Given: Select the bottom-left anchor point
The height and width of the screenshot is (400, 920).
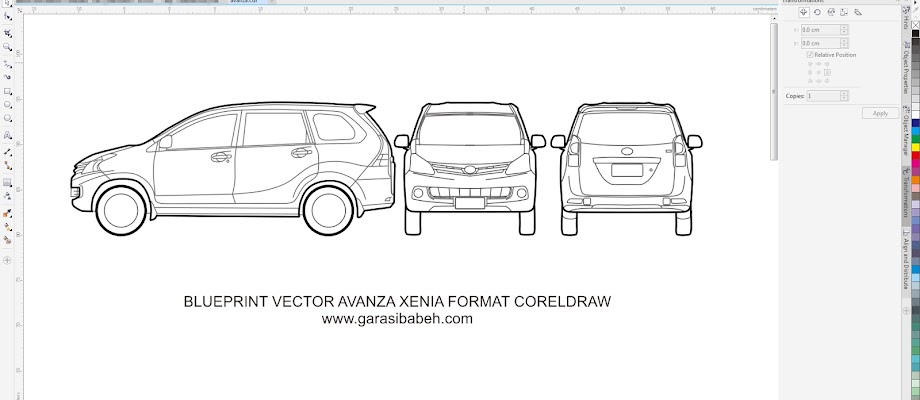Looking at the screenshot, I should [810, 80].
